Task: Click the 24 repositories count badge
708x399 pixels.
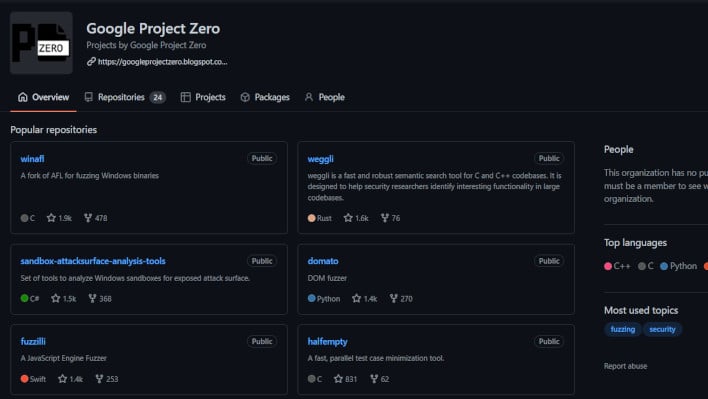Action: point(158,97)
